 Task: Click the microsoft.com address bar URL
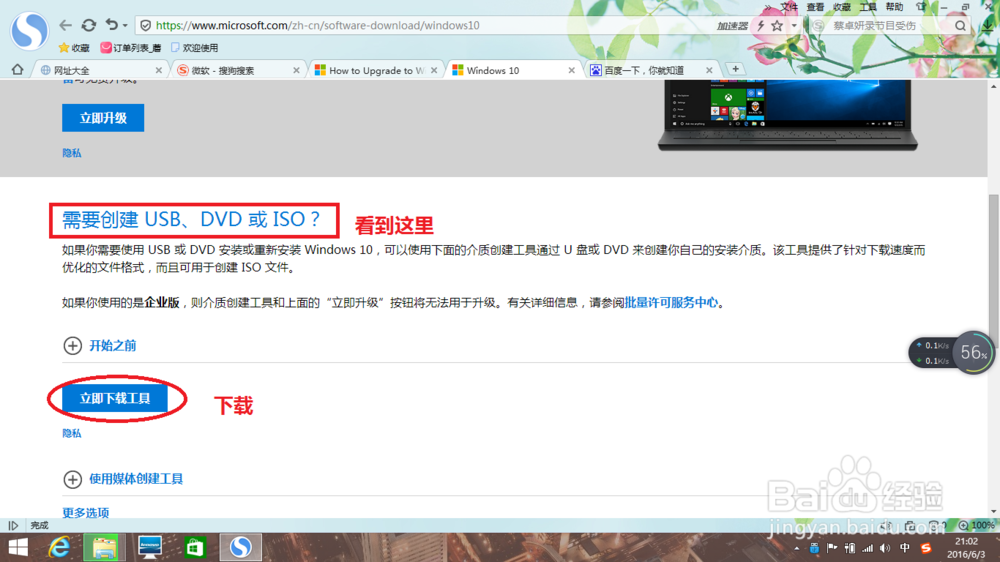click(x=318, y=26)
